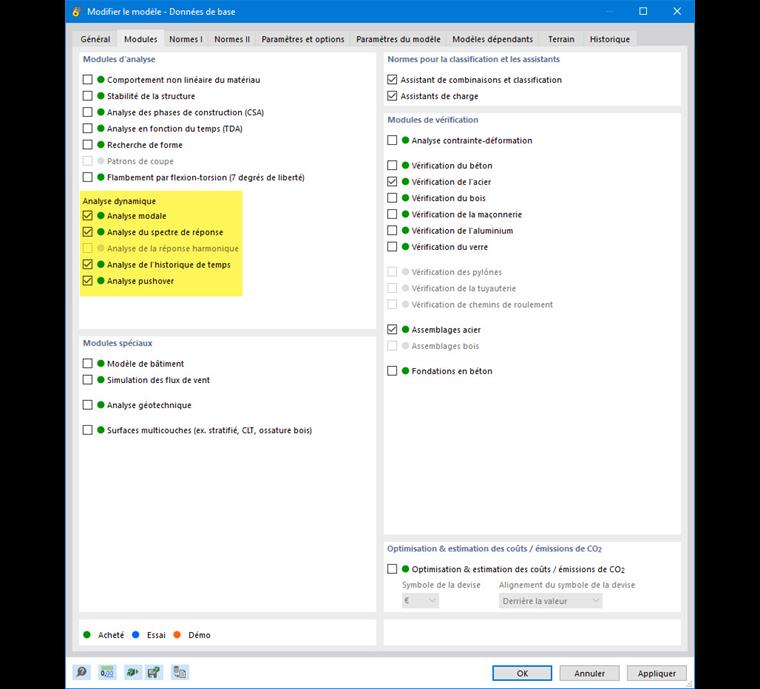Click the greyed Patrons de coupe label

click(140, 161)
